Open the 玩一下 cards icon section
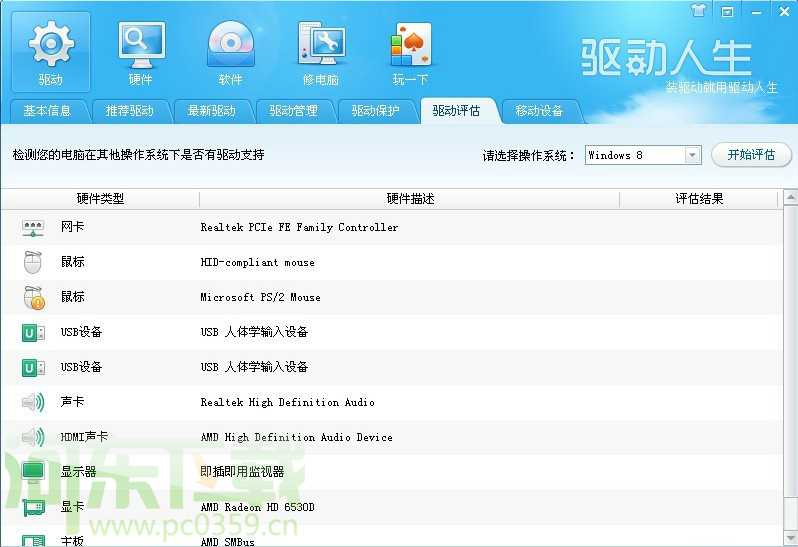This screenshot has width=798, height=547. coord(410,52)
